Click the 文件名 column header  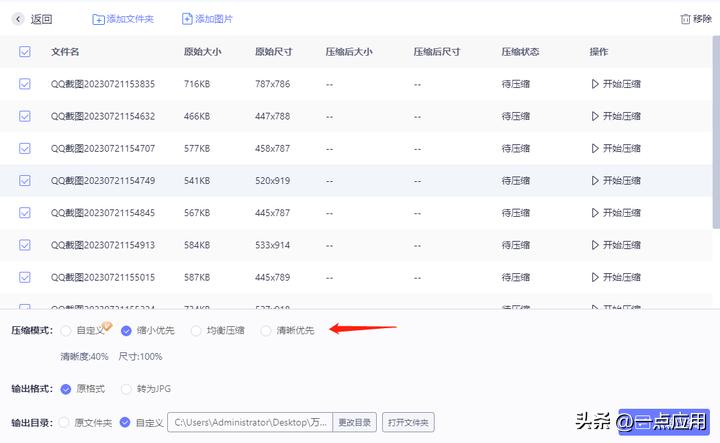pos(65,52)
